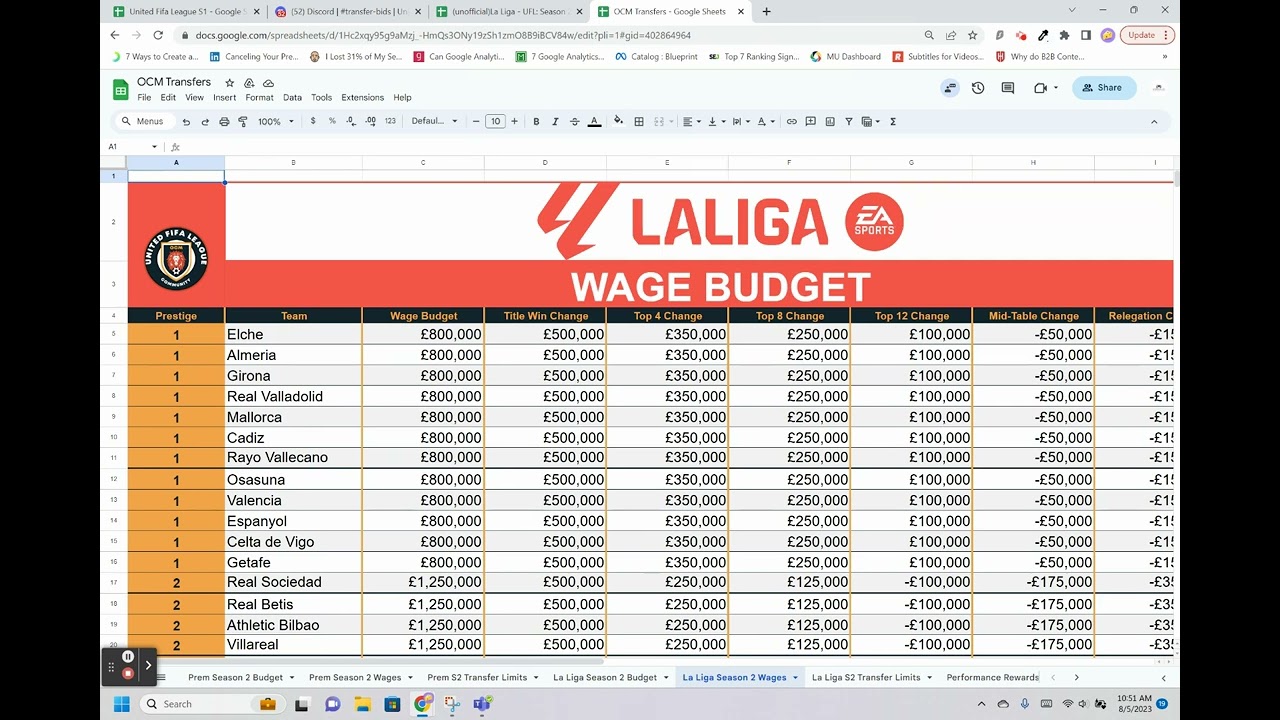Toggle strikethrough formatting
The height and width of the screenshot is (720, 1280).
[574, 122]
